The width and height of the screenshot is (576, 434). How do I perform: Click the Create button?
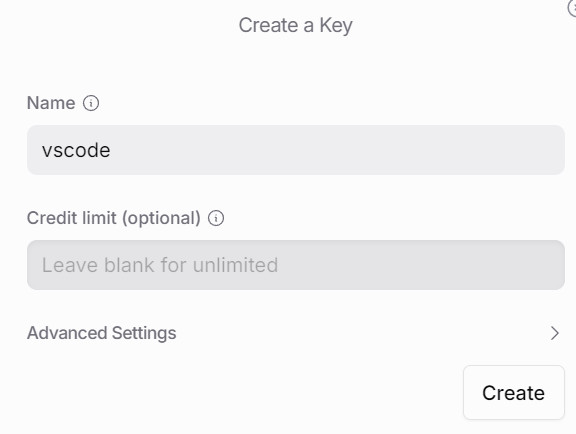point(514,392)
